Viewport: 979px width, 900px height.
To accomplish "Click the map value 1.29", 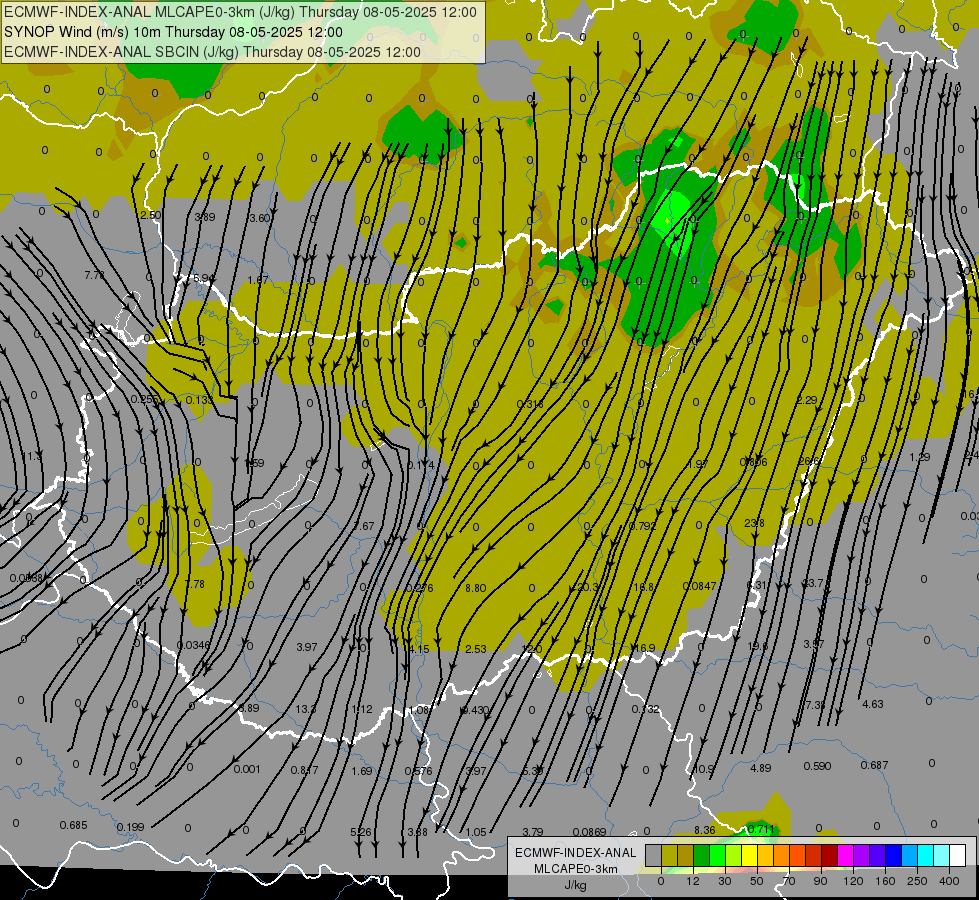I will click(x=920, y=457).
